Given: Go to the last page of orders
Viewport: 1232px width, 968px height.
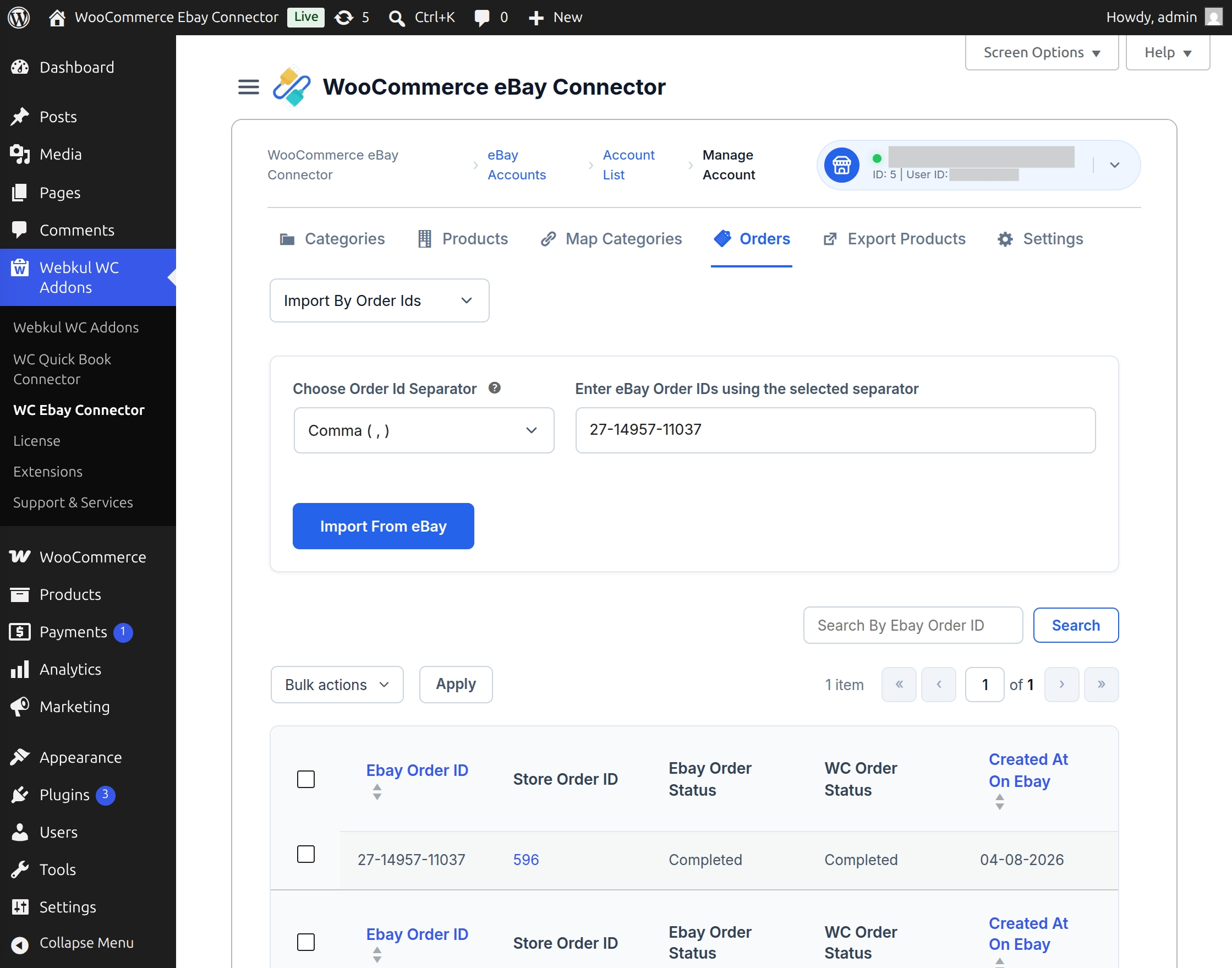Looking at the screenshot, I should (1101, 685).
